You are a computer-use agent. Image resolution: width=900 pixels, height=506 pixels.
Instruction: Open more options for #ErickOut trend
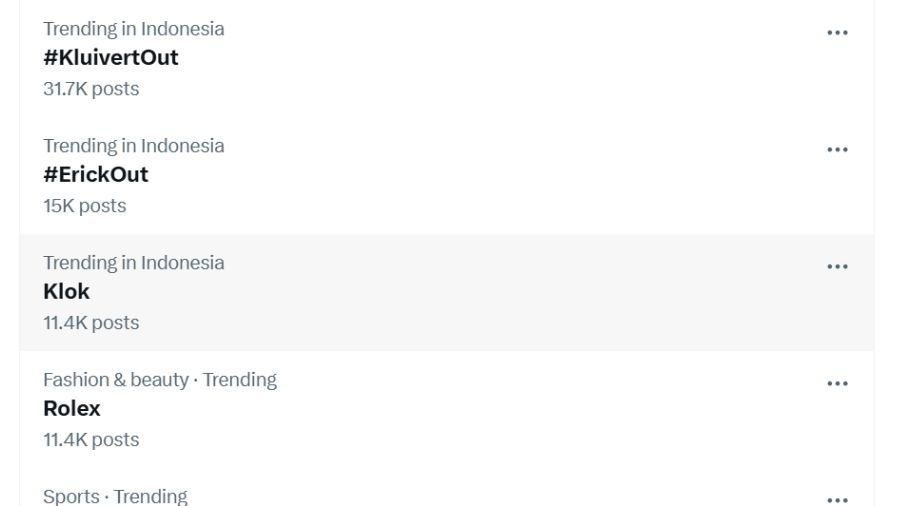837,150
